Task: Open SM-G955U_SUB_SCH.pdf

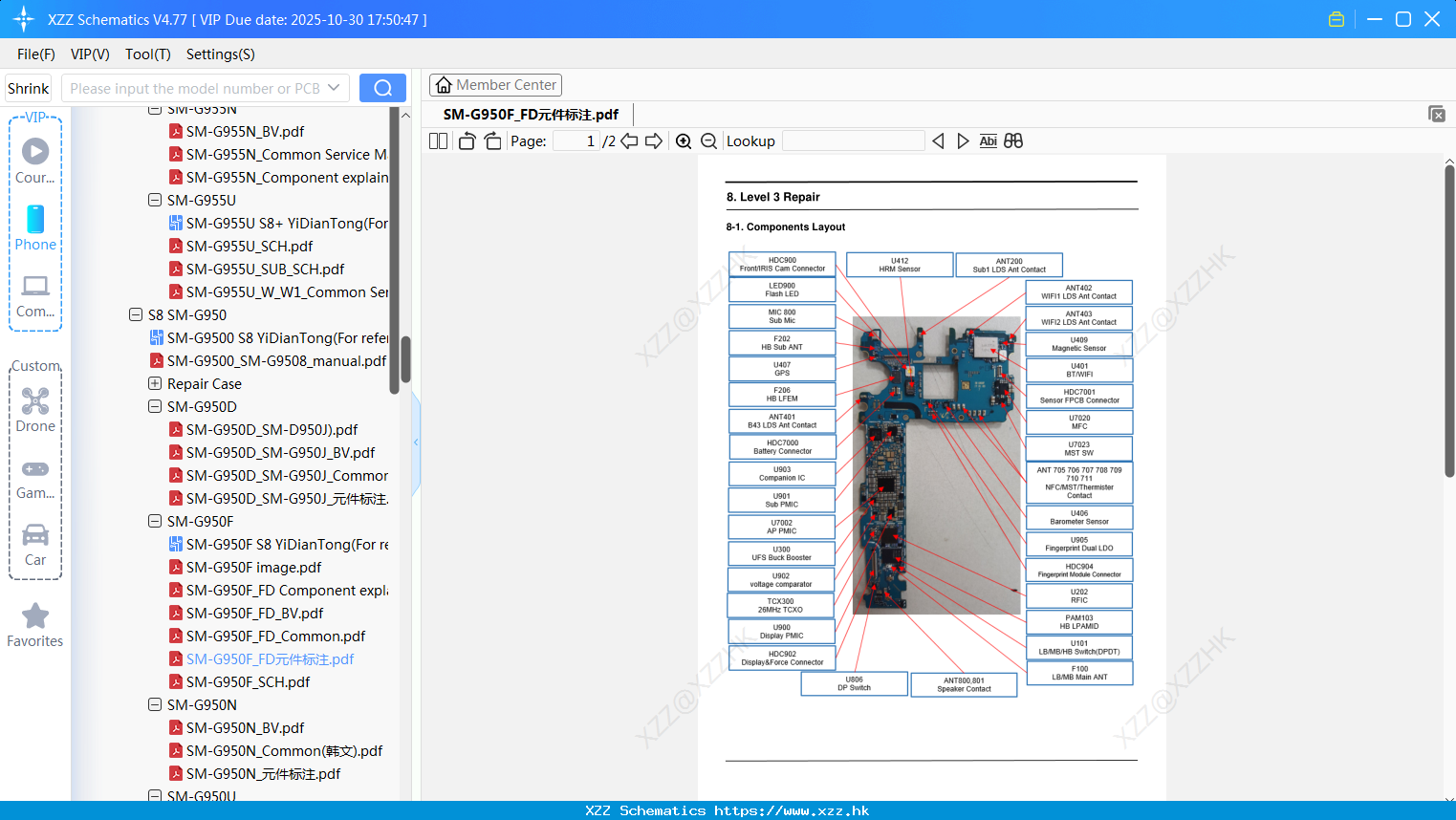Action: (265, 269)
